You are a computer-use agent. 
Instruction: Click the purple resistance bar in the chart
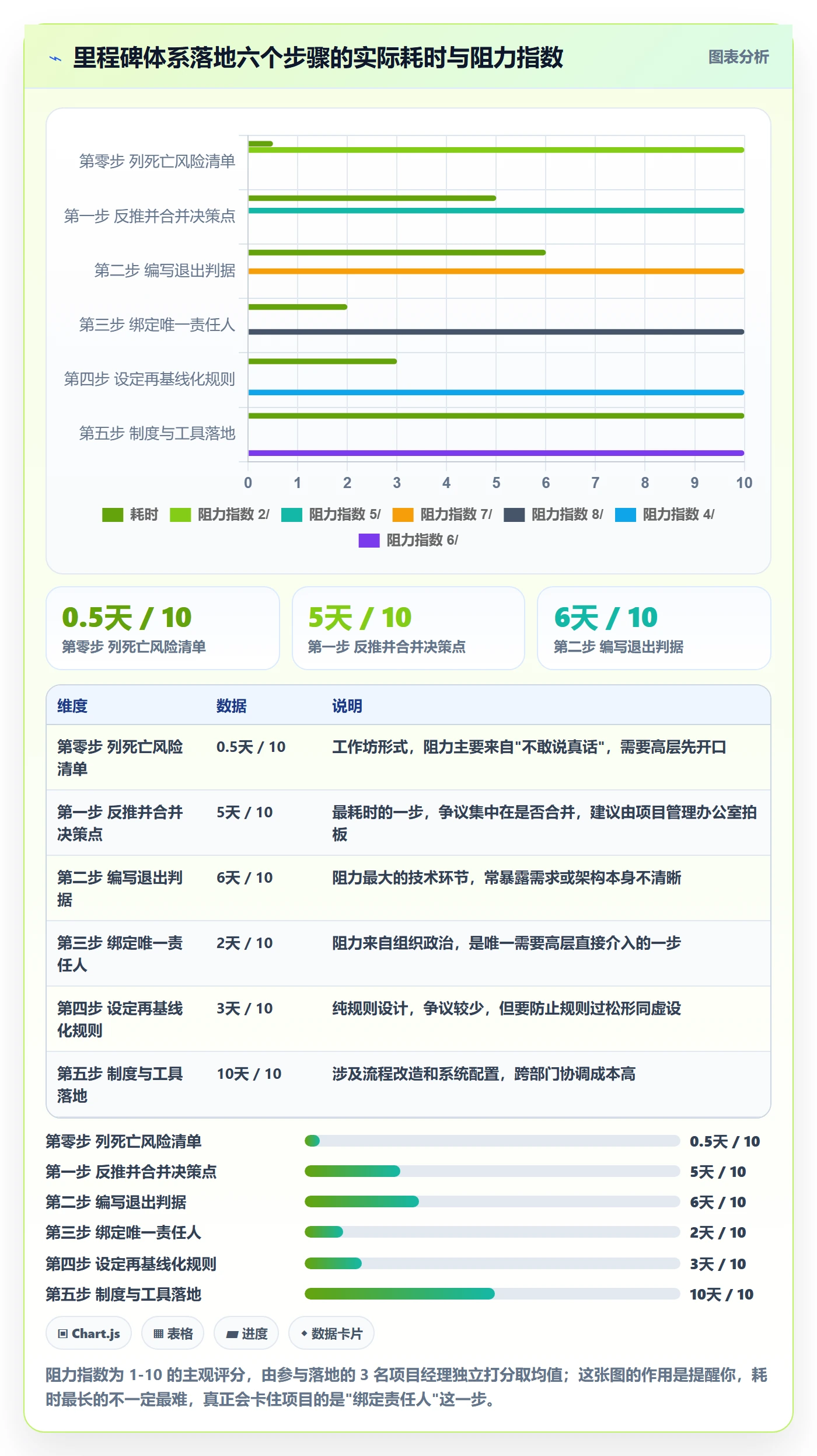(496, 453)
